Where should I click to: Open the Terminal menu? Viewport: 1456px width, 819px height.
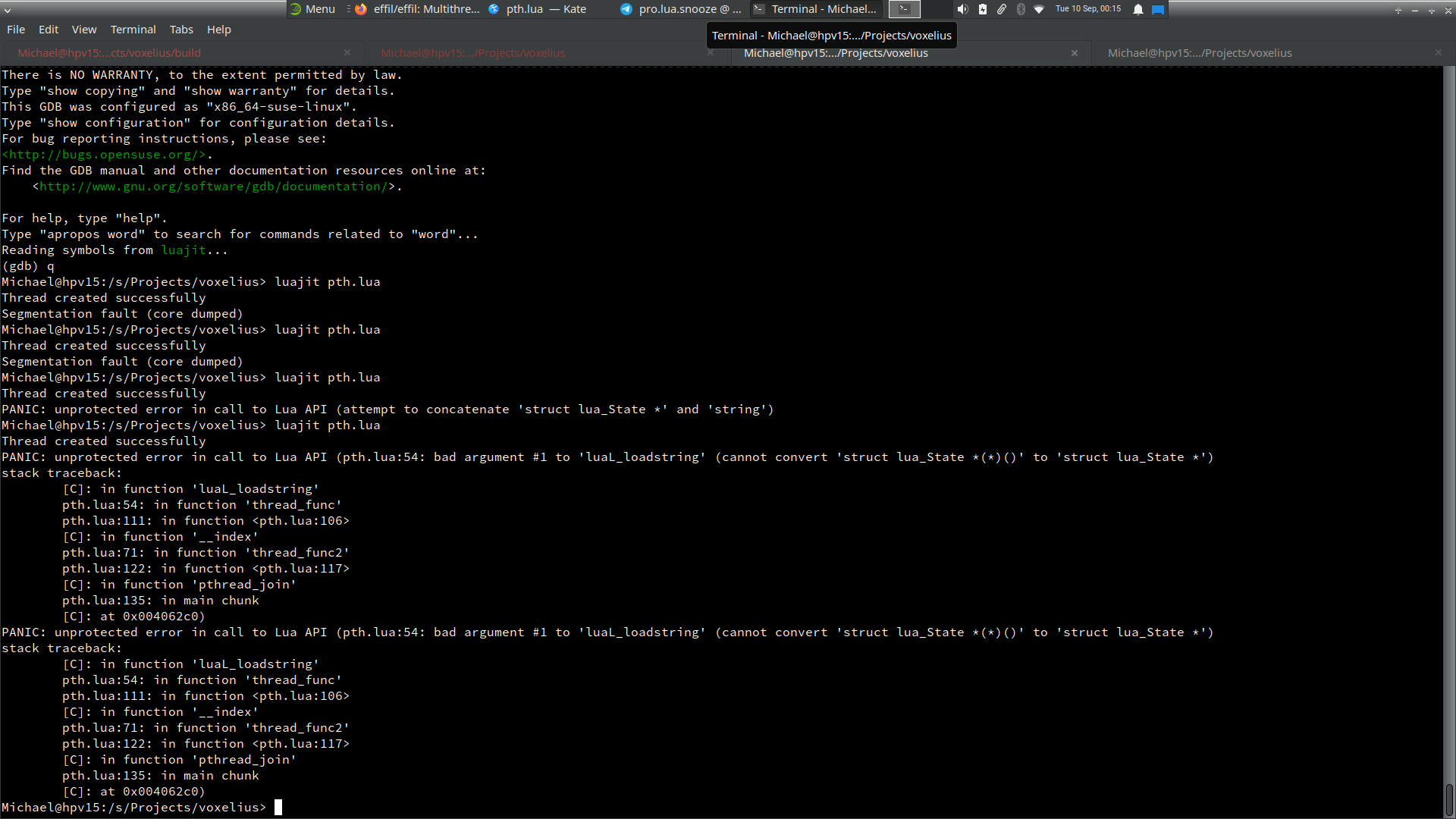coord(133,30)
